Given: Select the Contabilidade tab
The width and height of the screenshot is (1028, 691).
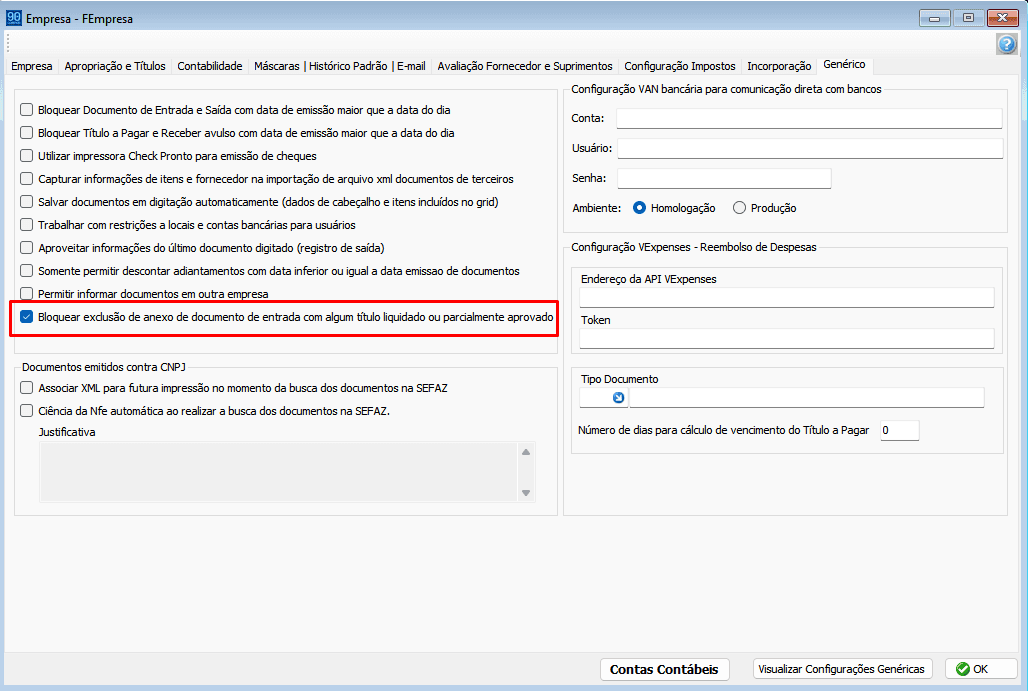Looking at the screenshot, I should [x=210, y=66].
